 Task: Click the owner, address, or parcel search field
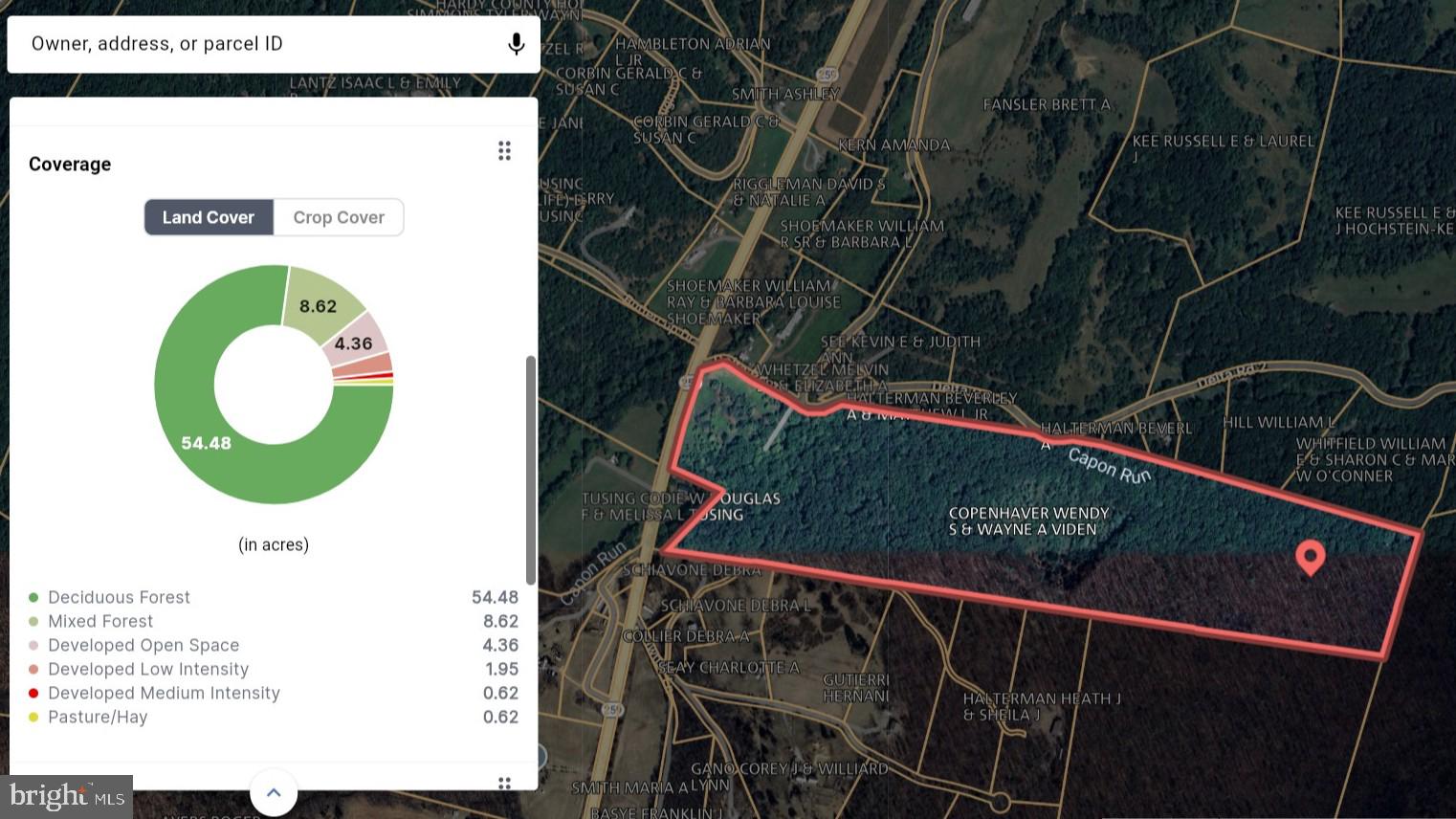(258, 44)
